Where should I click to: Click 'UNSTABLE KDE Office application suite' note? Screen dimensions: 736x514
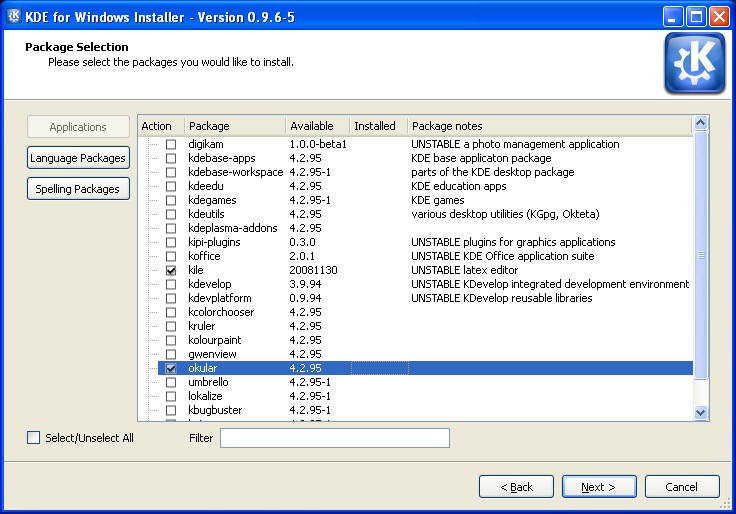click(x=503, y=256)
